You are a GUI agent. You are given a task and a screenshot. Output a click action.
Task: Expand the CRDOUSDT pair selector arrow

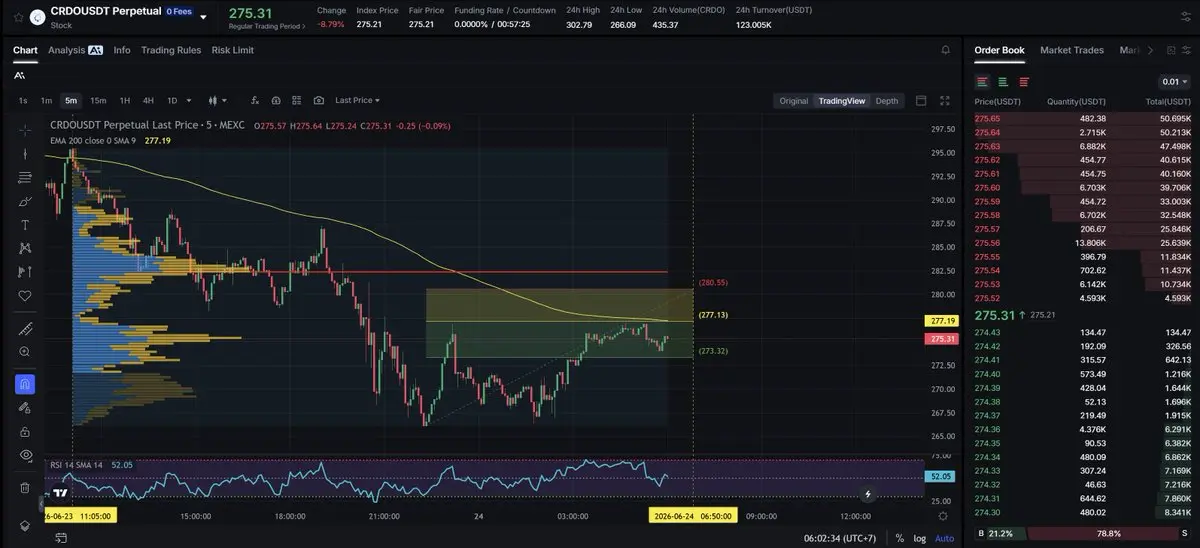[204, 17]
